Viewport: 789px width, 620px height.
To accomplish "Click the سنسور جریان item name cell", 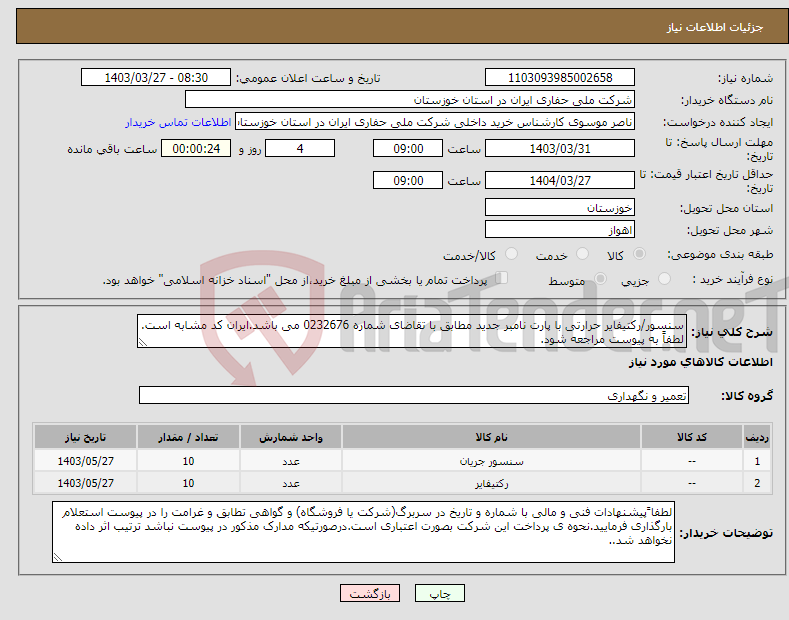I will (x=491, y=461).
